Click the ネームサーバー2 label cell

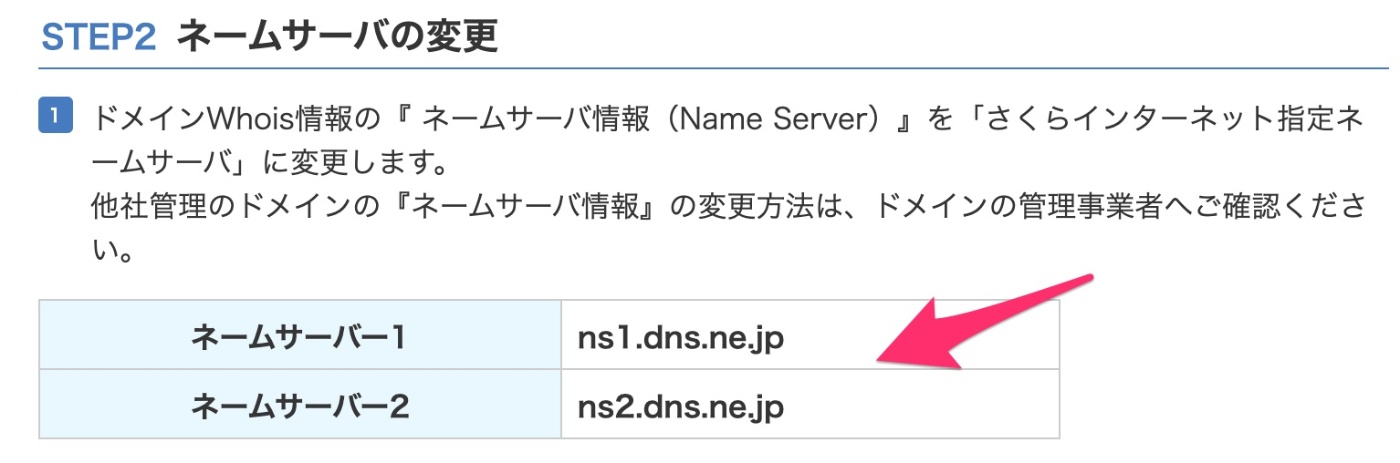(x=300, y=404)
